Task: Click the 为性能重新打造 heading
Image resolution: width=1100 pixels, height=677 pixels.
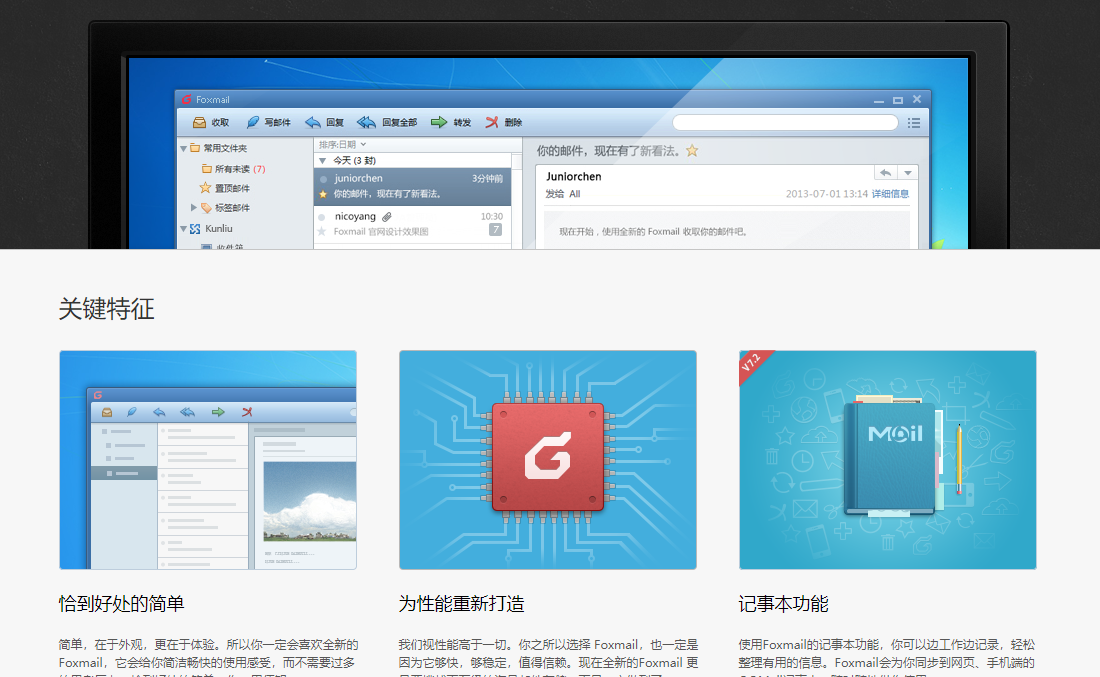Action: 462,603
